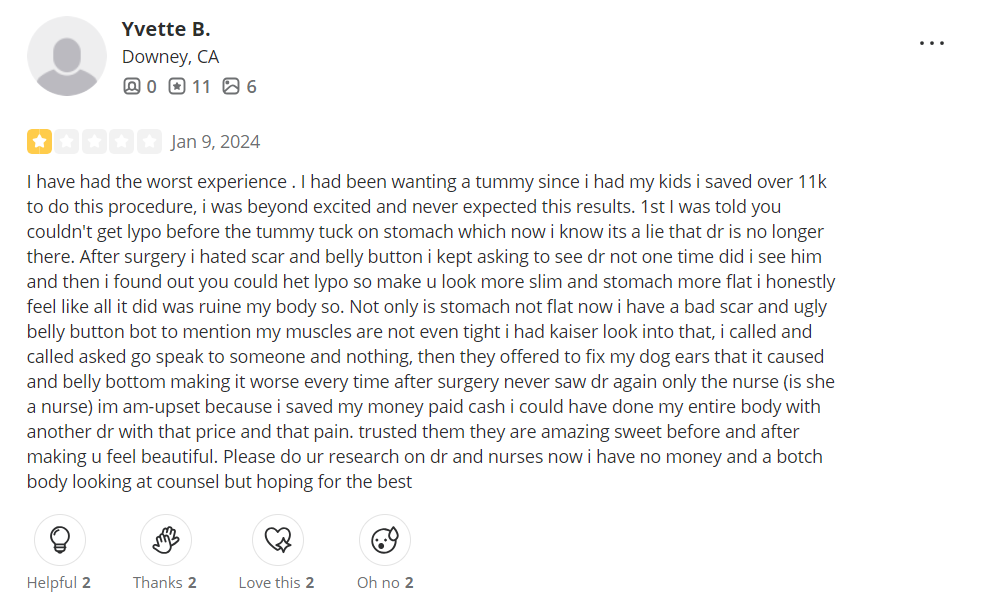Select the Oh no 2 label
990x602 pixels.
(x=385, y=582)
